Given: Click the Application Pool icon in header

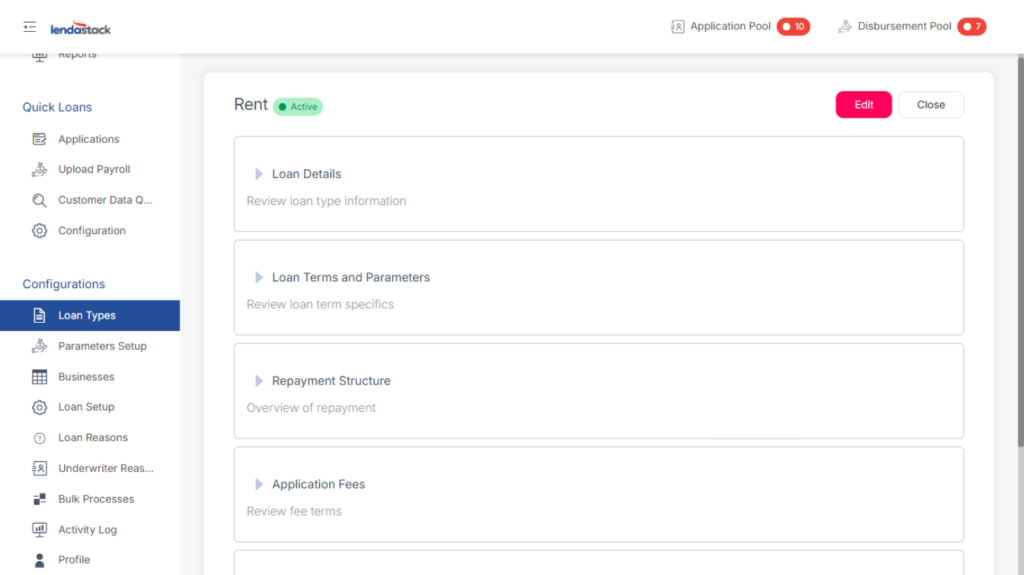Looking at the screenshot, I should [678, 27].
